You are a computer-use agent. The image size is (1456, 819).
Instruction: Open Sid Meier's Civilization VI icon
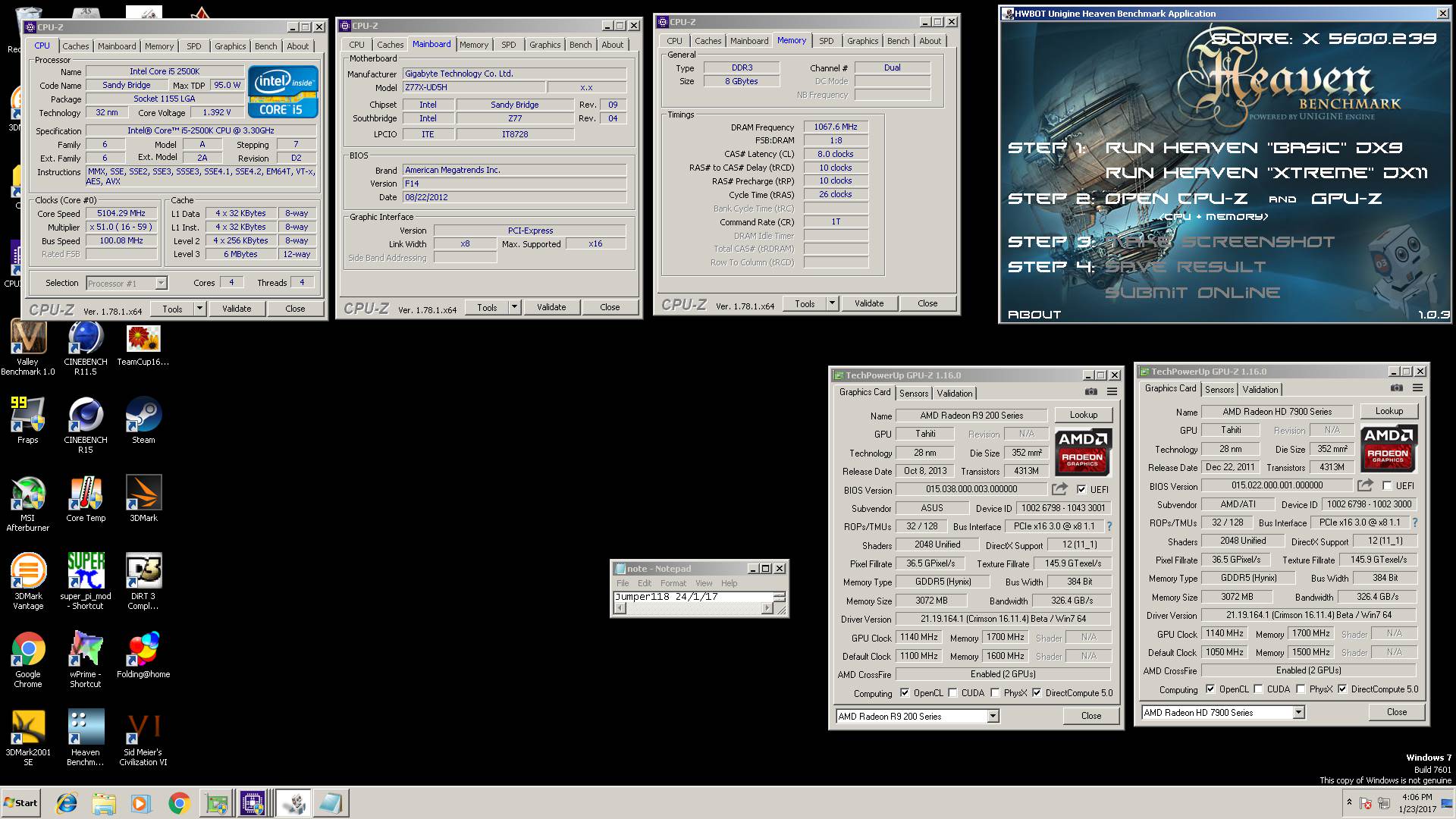coord(143,738)
